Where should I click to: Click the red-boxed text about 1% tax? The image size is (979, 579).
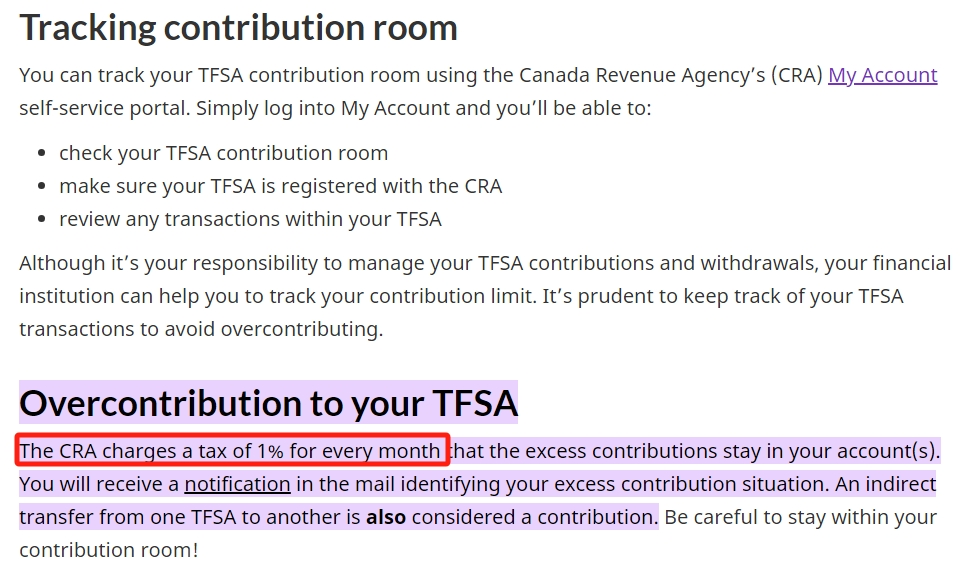tap(230, 451)
